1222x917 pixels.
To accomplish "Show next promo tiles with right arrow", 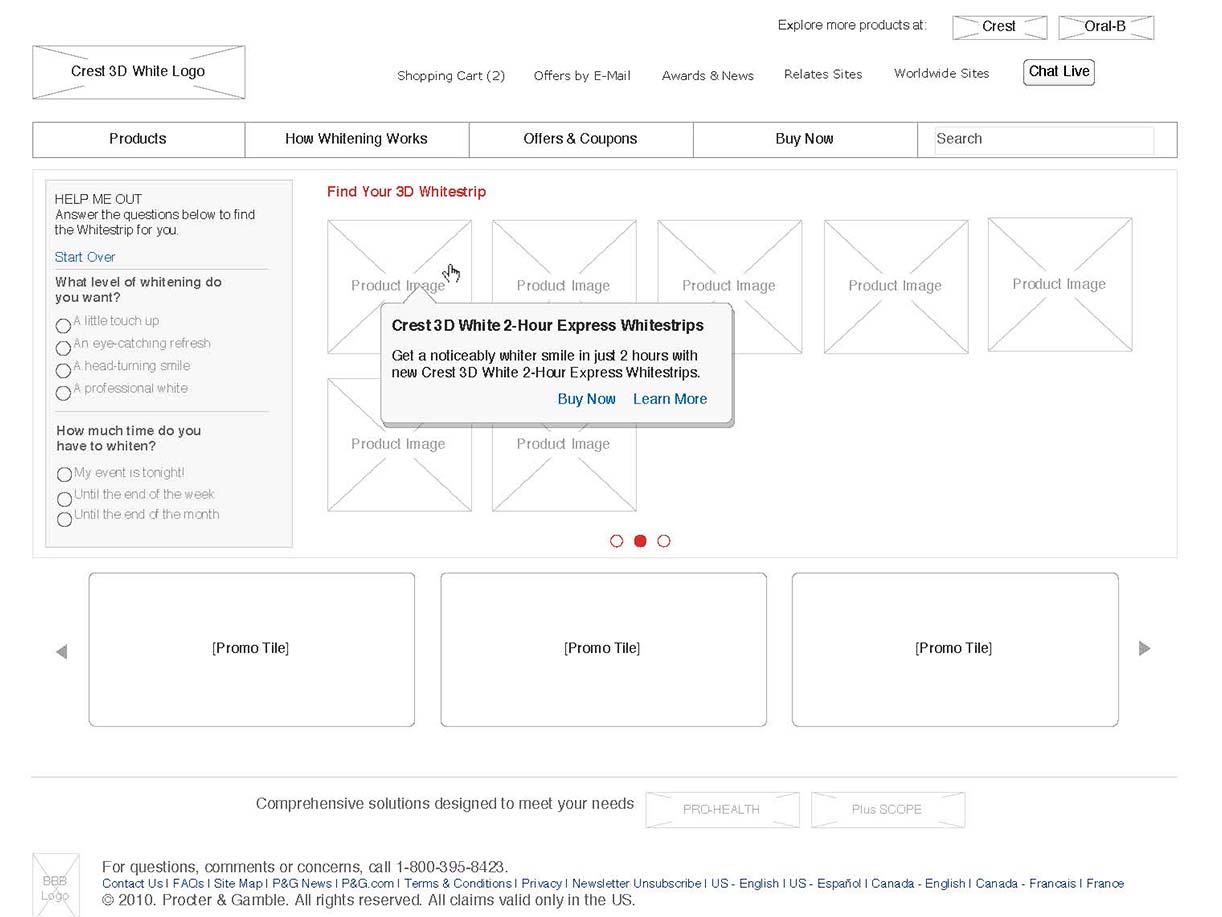I will [x=1145, y=648].
